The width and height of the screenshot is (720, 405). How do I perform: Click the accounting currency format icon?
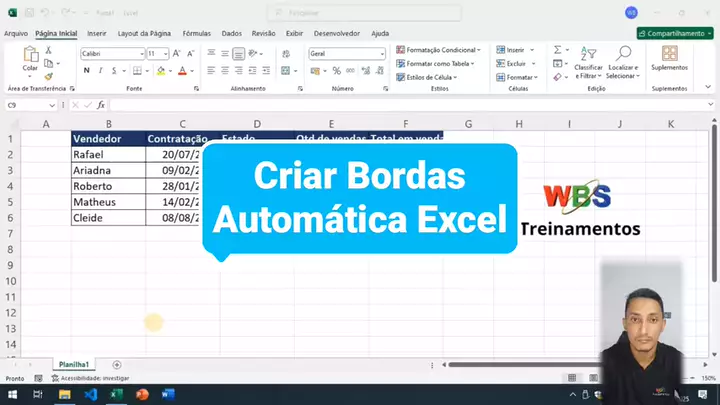[x=315, y=71]
